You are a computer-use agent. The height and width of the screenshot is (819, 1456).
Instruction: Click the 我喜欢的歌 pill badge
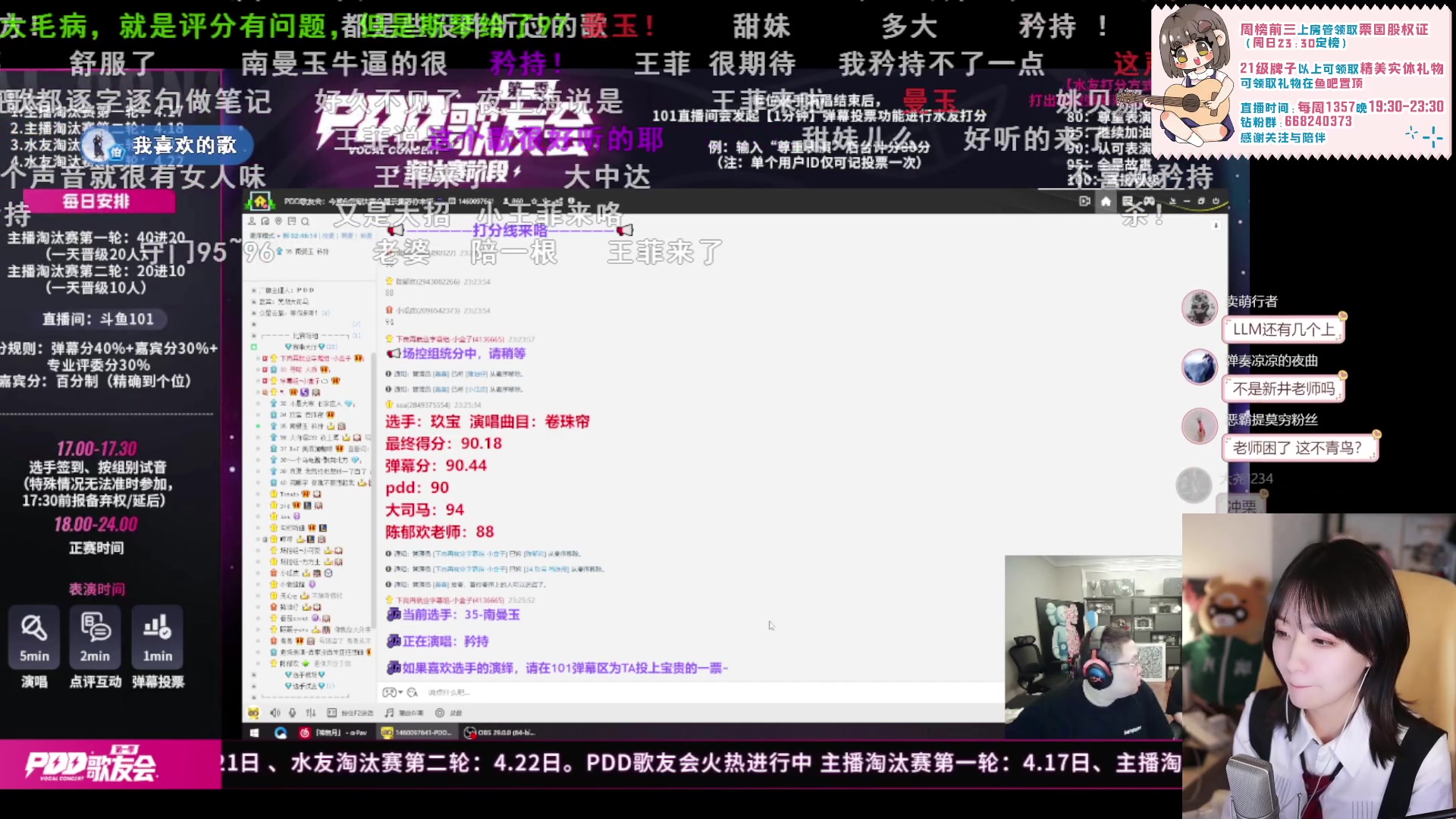click(x=165, y=145)
